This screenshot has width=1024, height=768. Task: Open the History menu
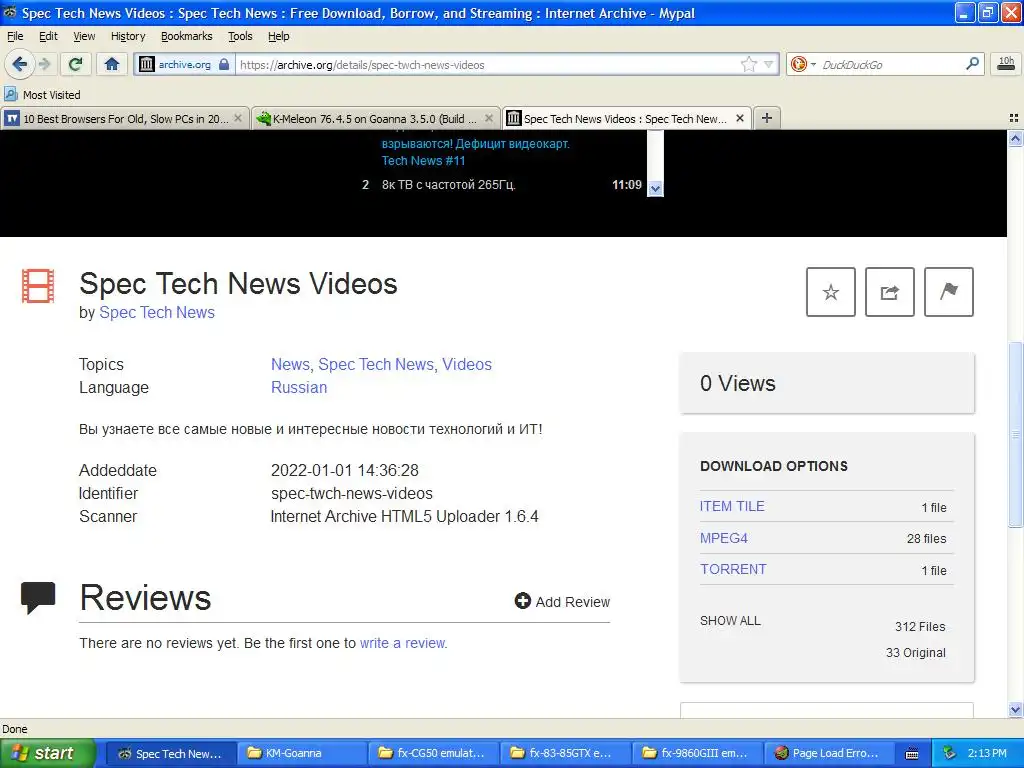coord(127,36)
